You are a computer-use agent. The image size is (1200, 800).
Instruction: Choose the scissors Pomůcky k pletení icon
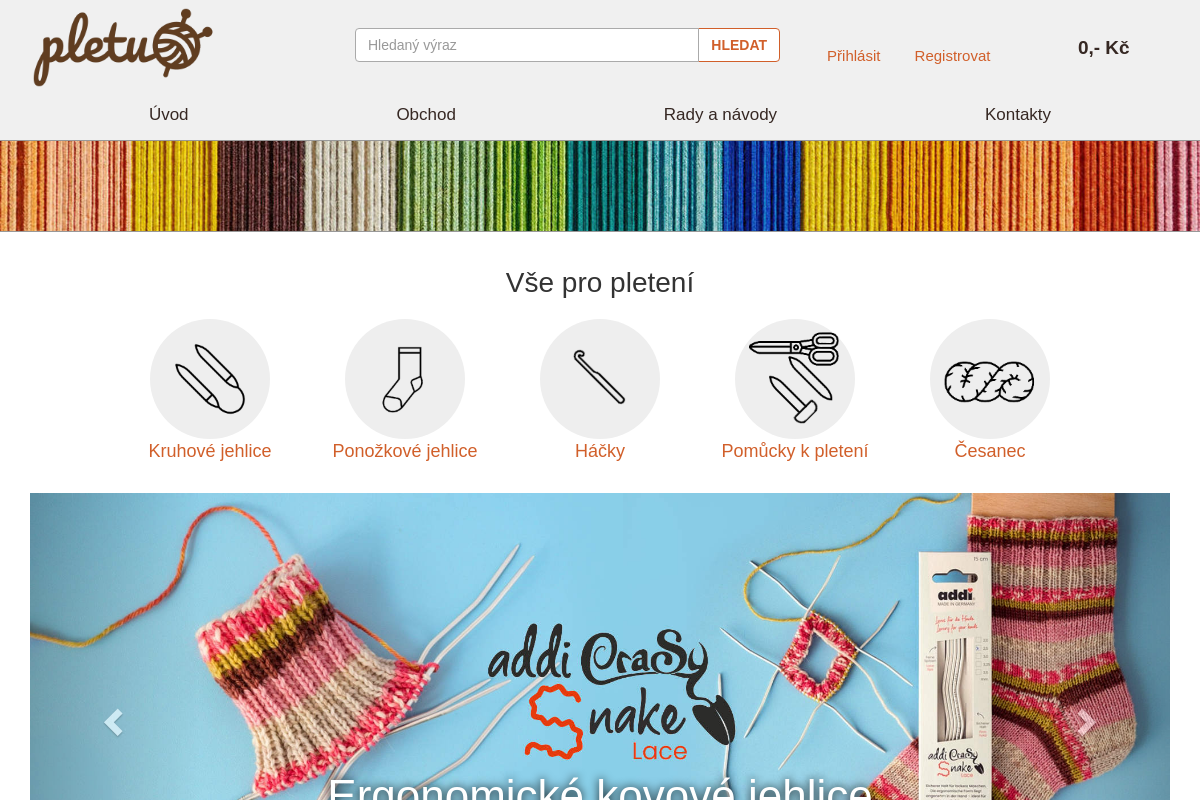click(x=795, y=379)
